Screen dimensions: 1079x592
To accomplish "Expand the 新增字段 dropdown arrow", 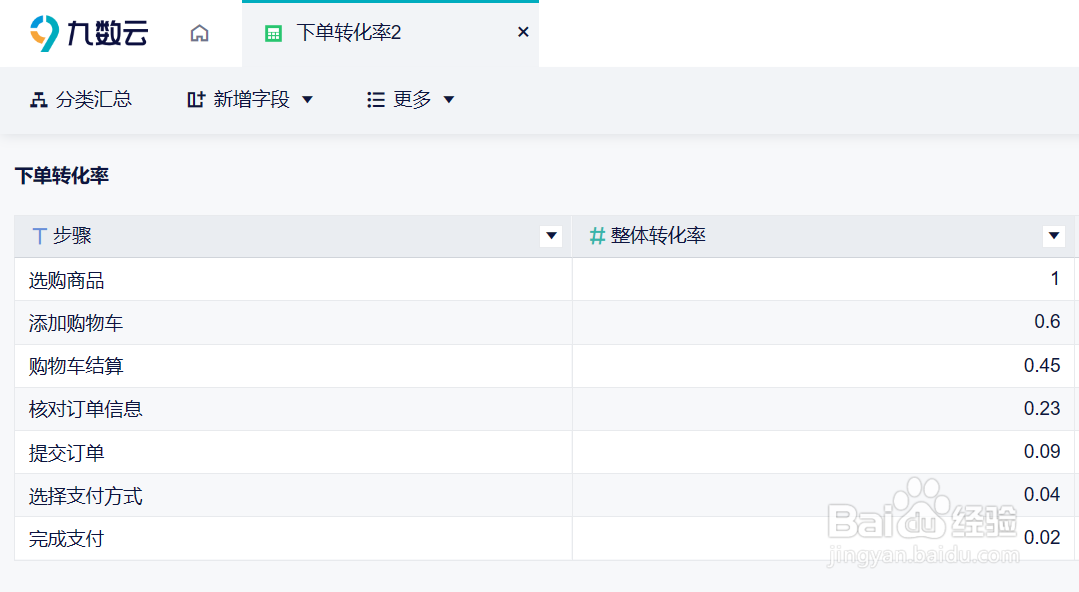I will coord(308,99).
